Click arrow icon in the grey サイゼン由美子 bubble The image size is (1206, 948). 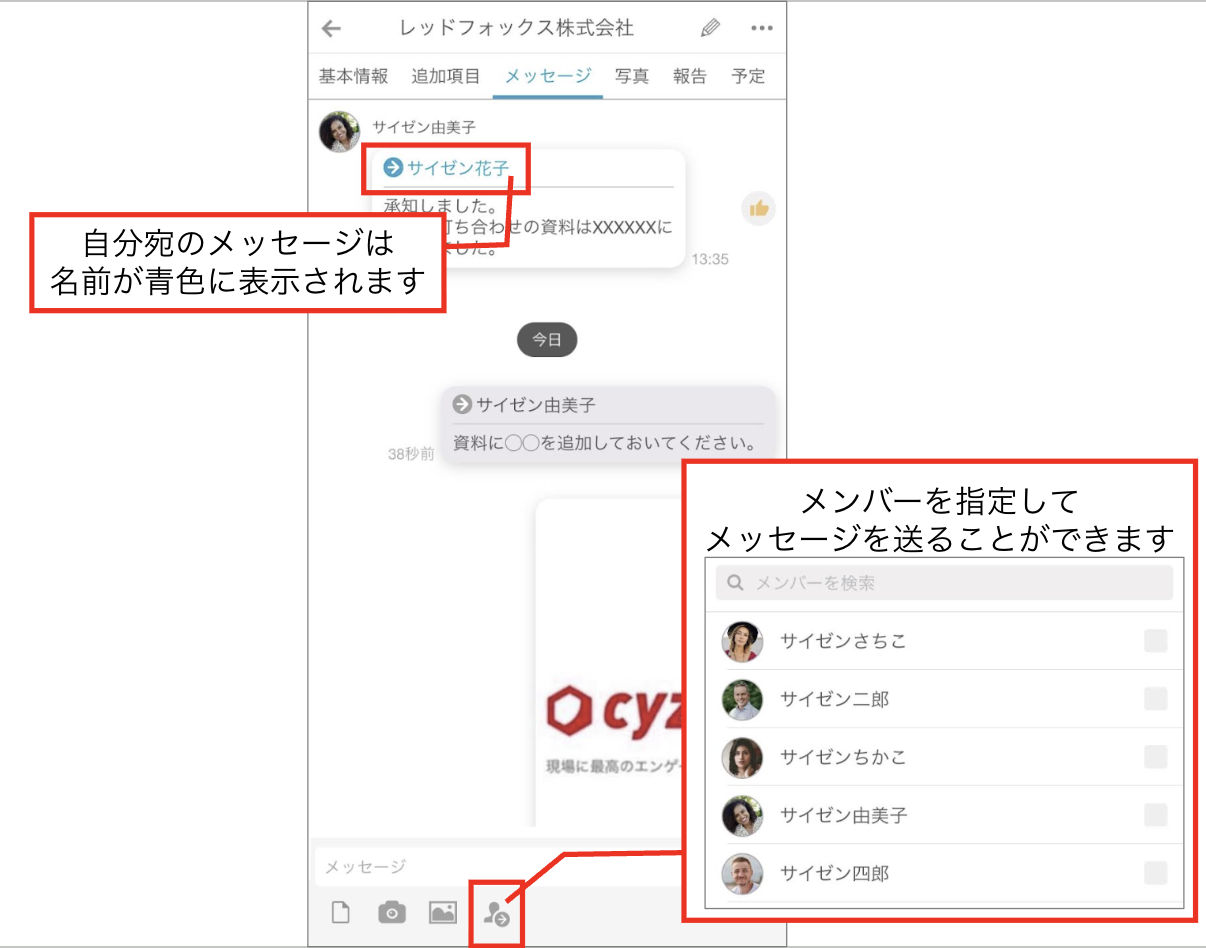pyautogui.click(x=461, y=405)
